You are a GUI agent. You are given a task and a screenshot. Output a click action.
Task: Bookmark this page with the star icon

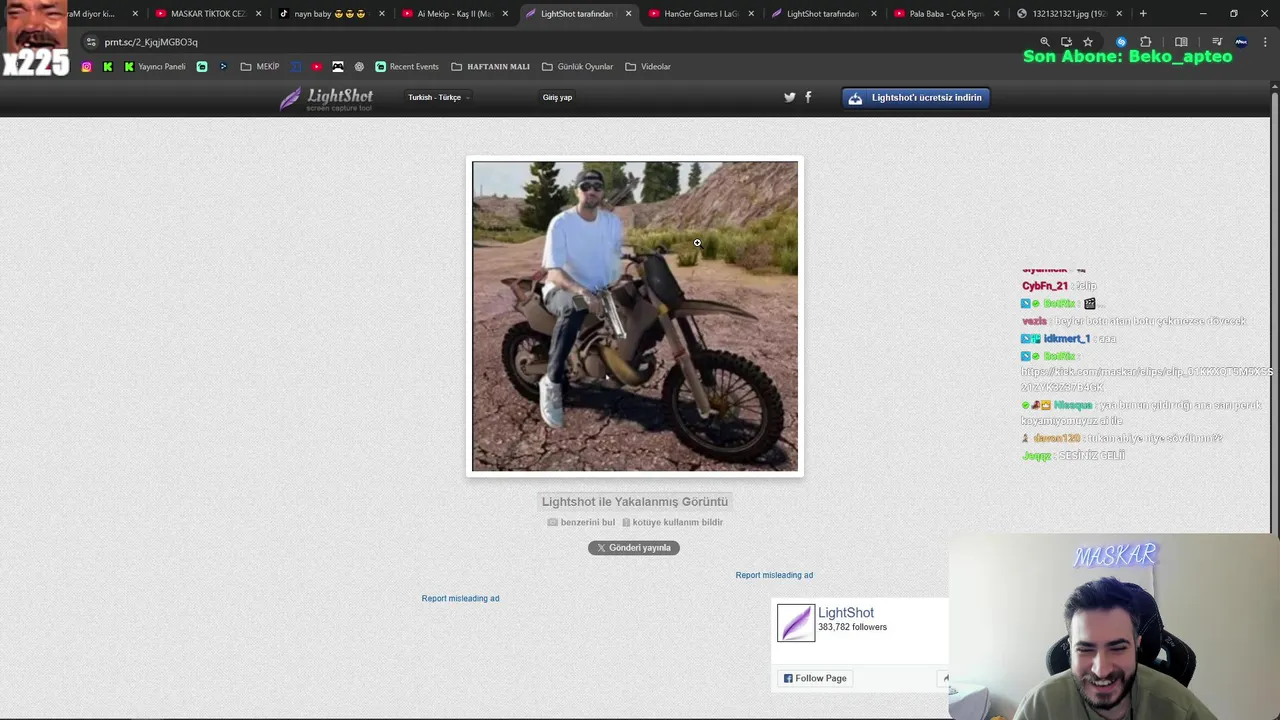point(1088,42)
